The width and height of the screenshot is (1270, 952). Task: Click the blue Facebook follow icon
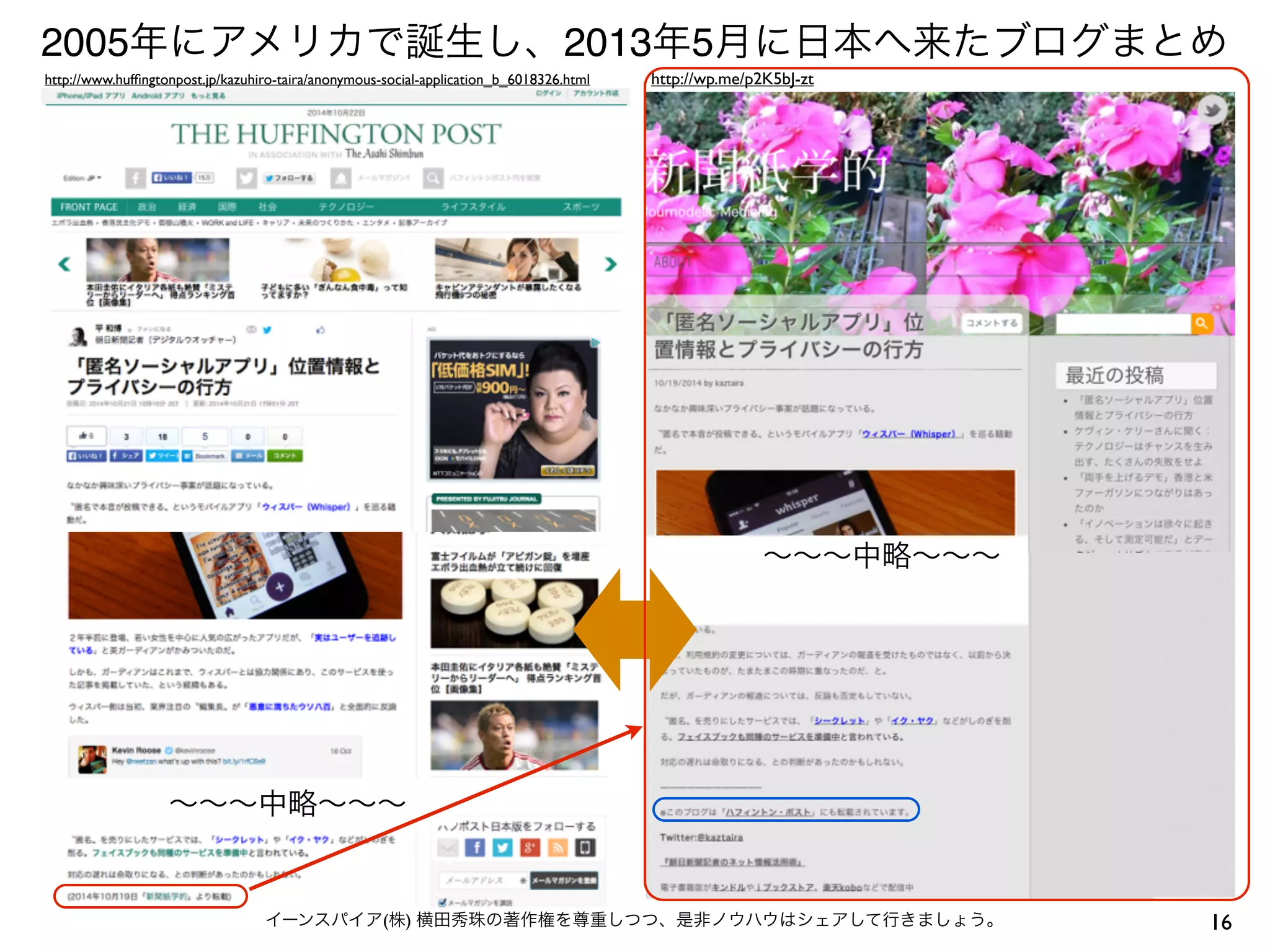(476, 847)
